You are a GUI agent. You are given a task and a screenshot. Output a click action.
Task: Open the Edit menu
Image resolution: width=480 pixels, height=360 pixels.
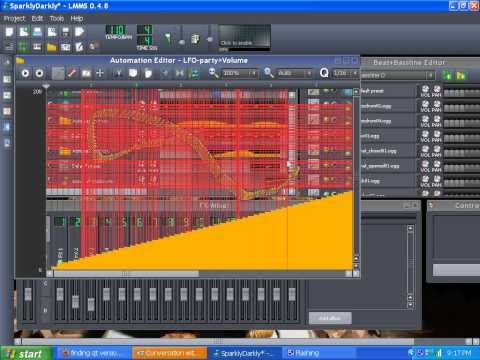pyautogui.click(x=37, y=19)
